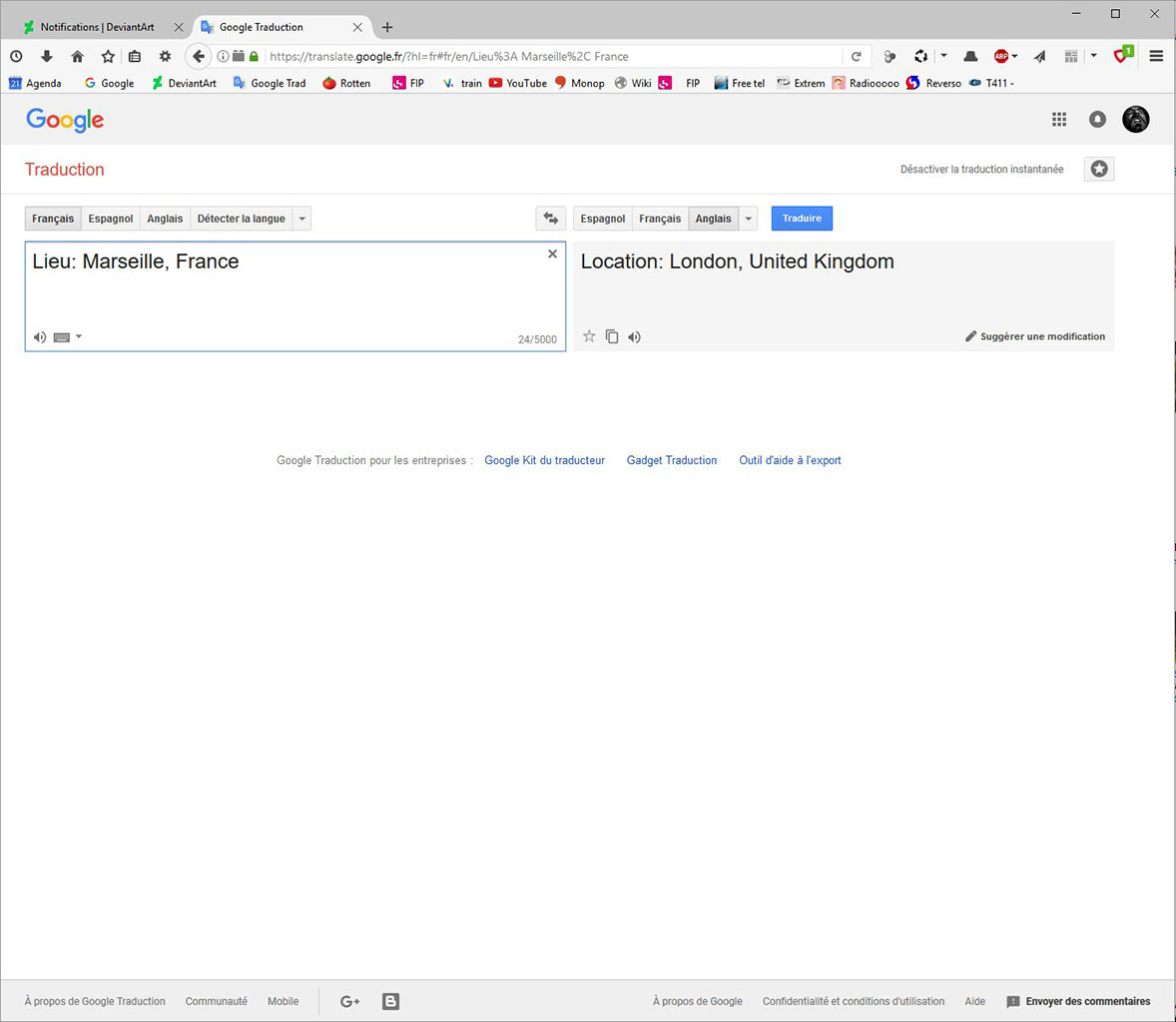This screenshot has width=1176, height=1022.
Task: Listen to the English translation
Action: pos(635,337)
